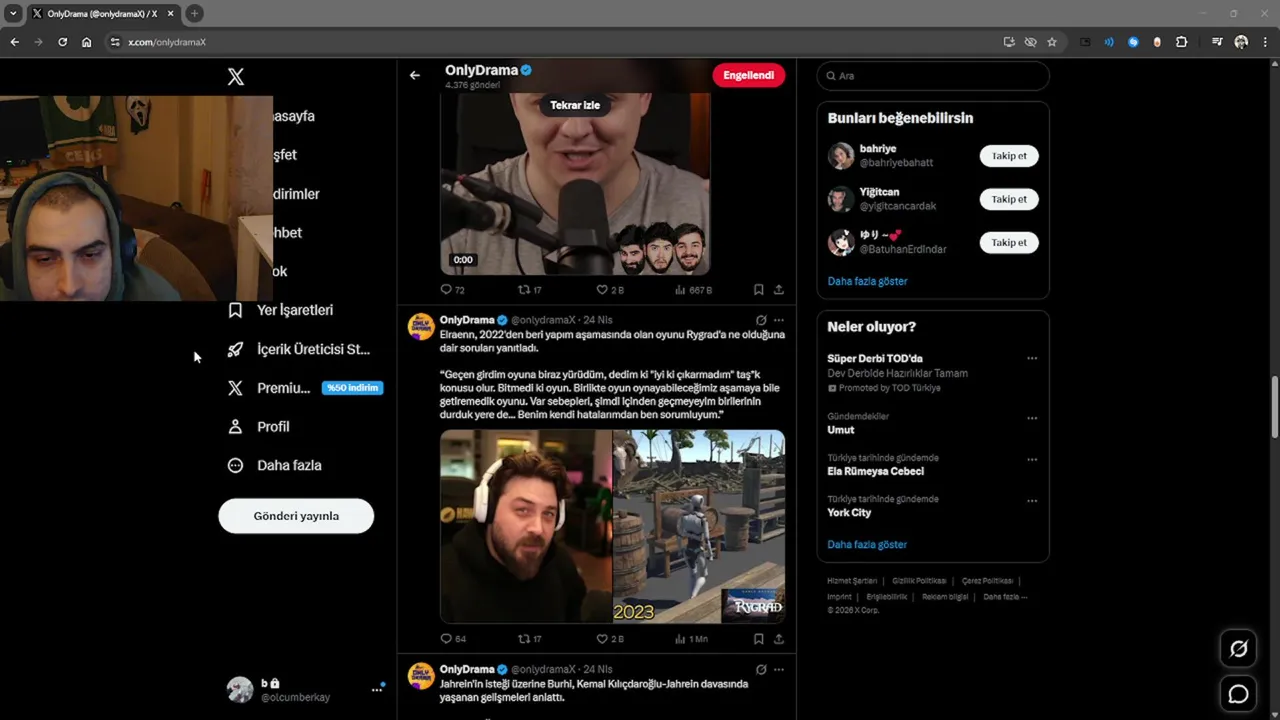Image resolution: width=1280 pixels, height=720 pixels.
Task: Follow @BatuhanErdindar with Takip et
Action: (x=1009, y=243)
